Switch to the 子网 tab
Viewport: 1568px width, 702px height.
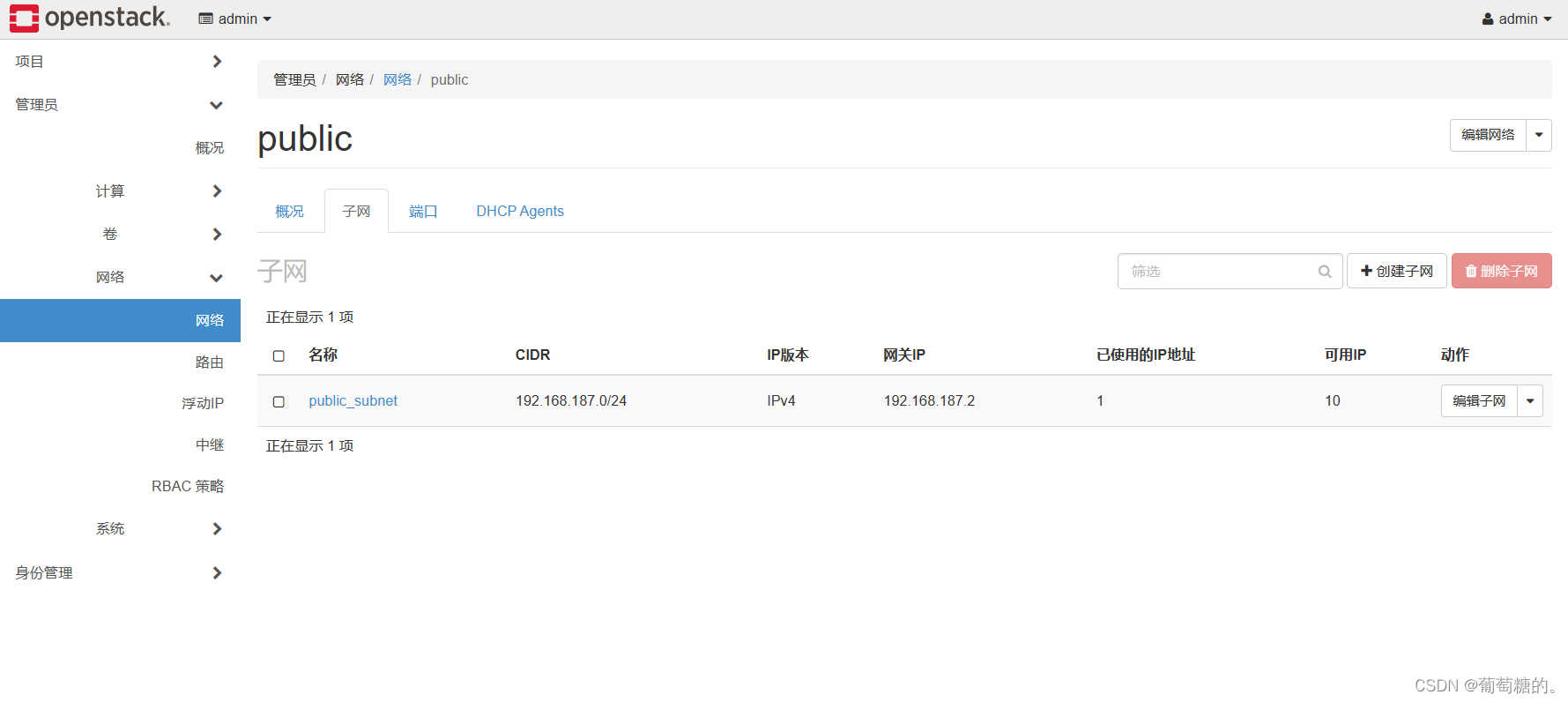tap(356, 212)
